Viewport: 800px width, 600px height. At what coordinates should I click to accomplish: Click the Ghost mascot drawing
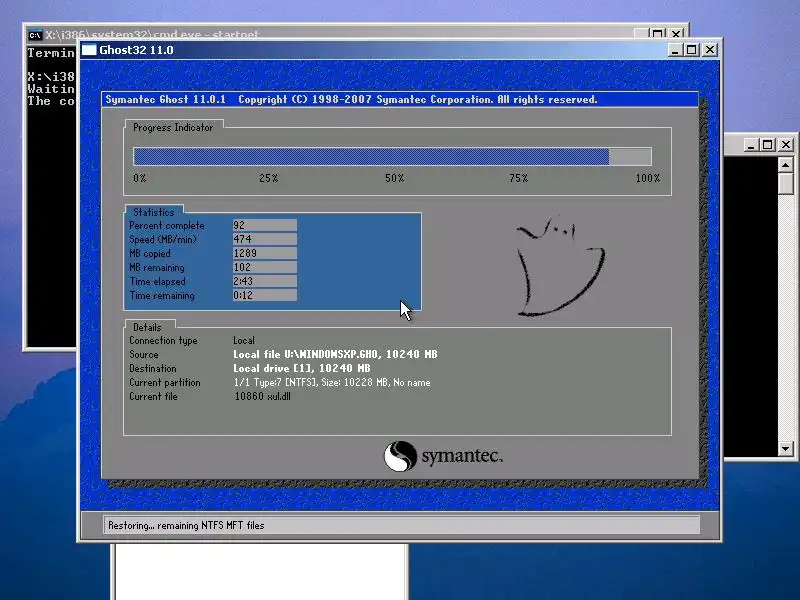(560, 265)
